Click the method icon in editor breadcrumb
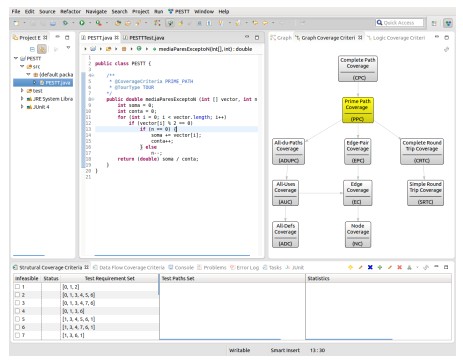This screenshot has height=362, width=463. [154, 49]
